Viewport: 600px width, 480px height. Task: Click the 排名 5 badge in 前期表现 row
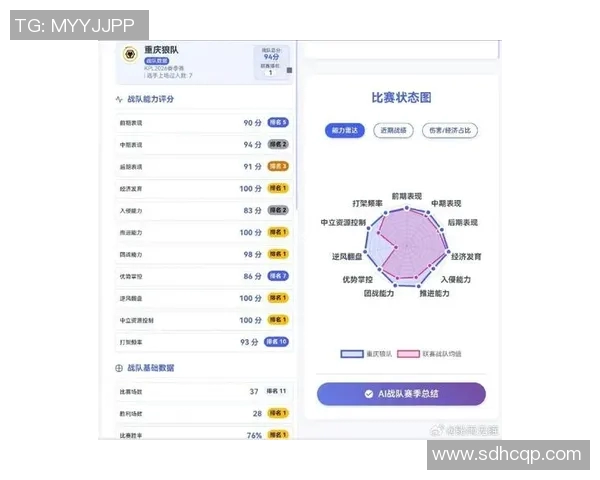tap(278, 122)
